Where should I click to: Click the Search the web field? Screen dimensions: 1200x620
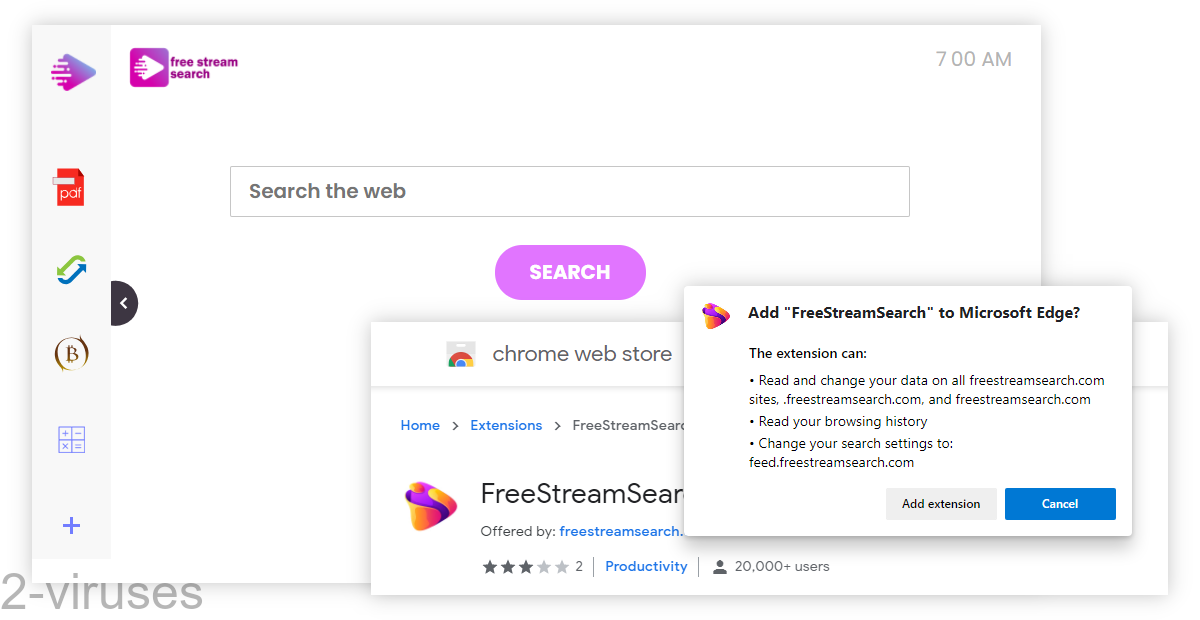(570, 191)
